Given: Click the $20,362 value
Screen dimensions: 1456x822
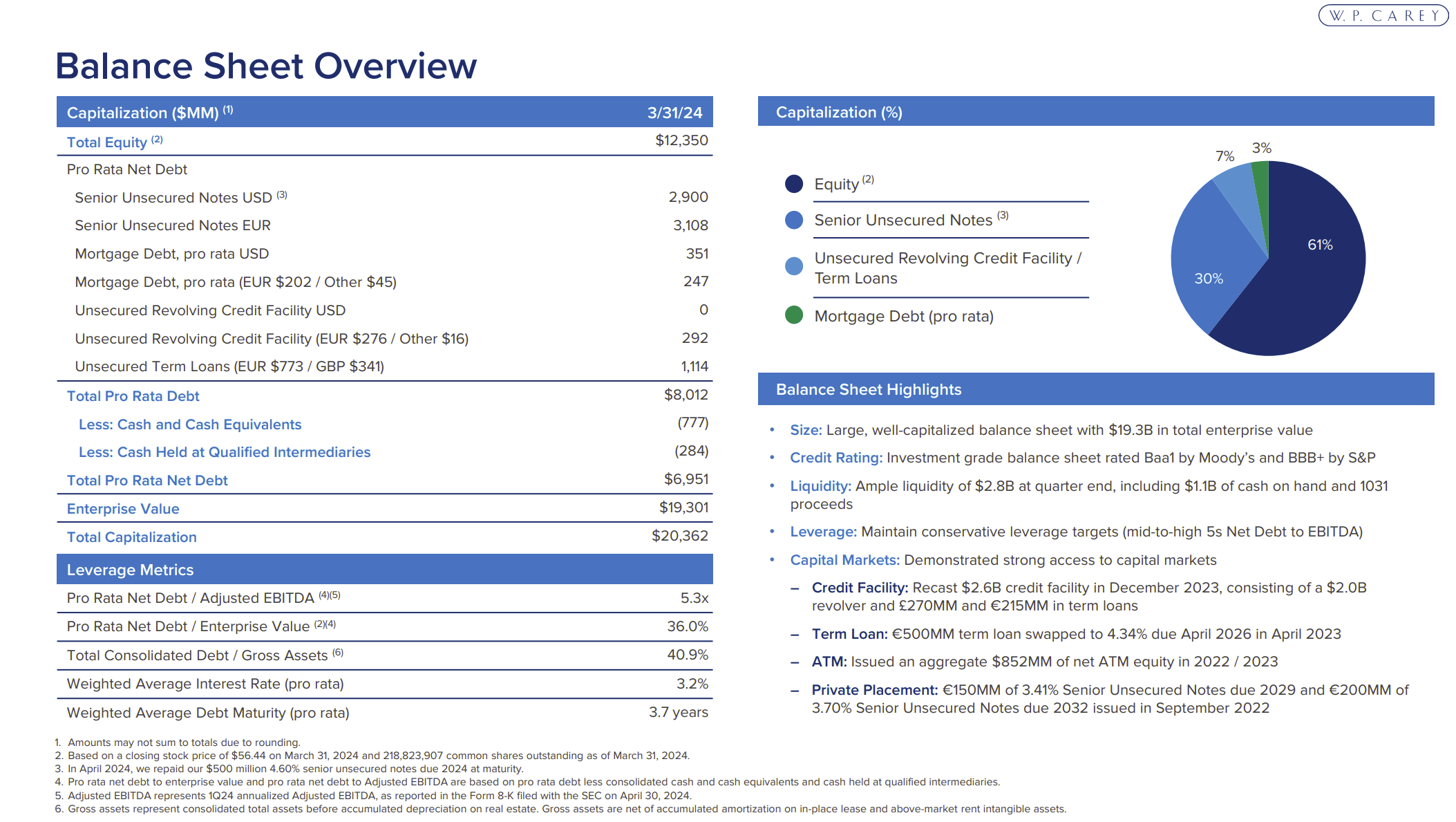Looking at the screenshot, I should point(680,536).
